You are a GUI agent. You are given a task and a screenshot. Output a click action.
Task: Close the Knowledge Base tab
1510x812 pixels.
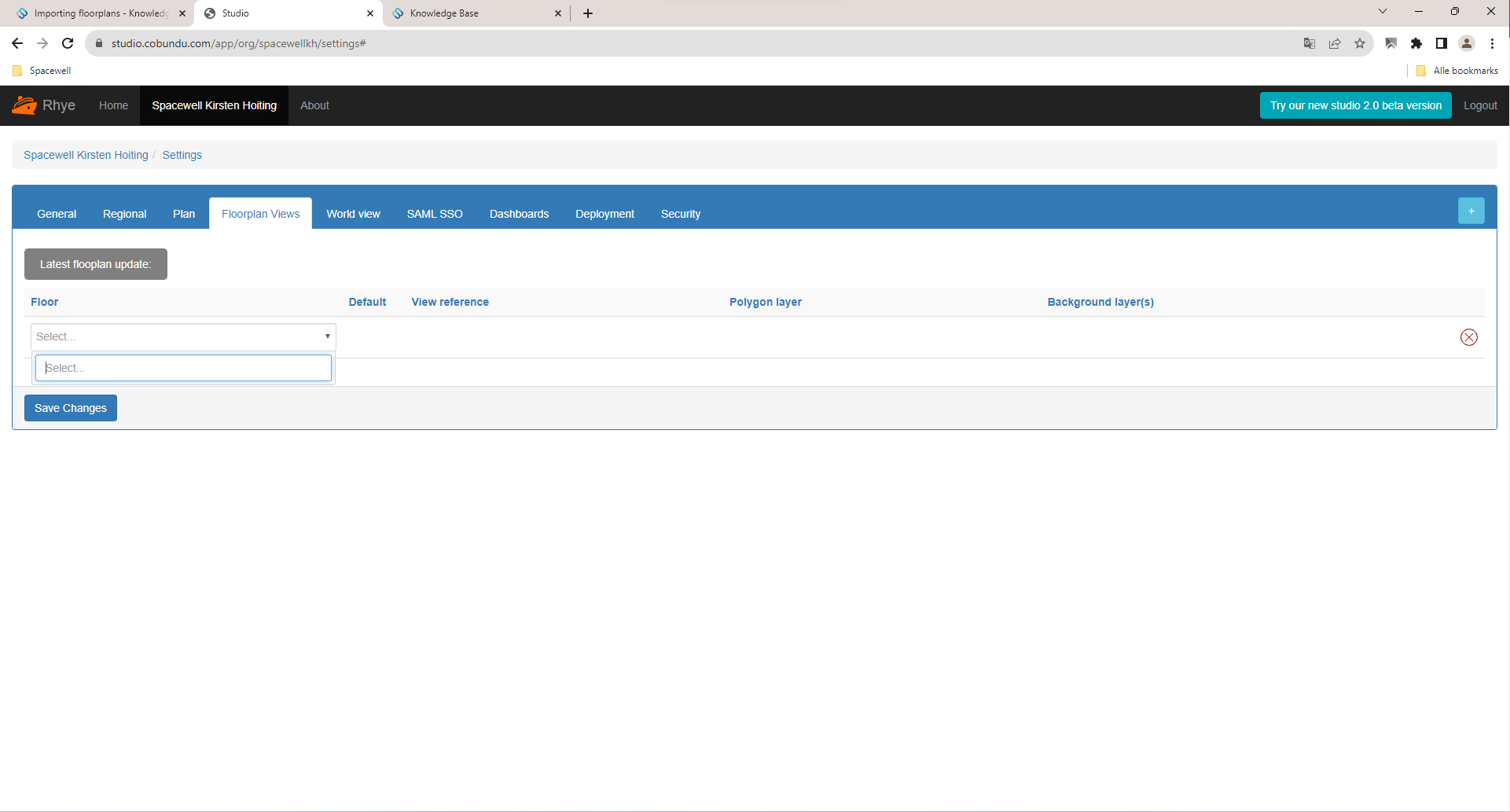pyautogui.click(x=558, y=13)
